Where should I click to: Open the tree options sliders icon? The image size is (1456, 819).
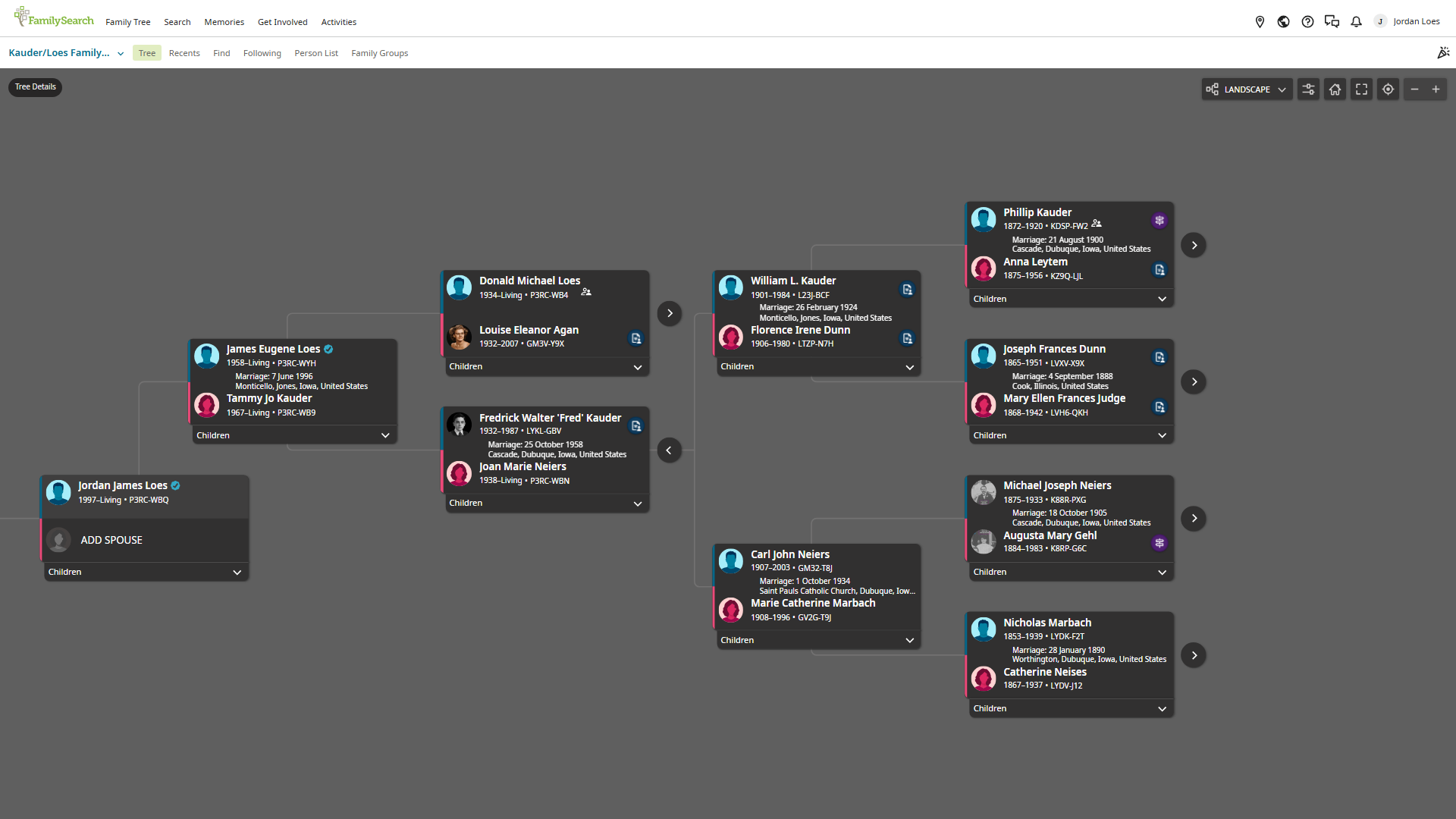1308,89
